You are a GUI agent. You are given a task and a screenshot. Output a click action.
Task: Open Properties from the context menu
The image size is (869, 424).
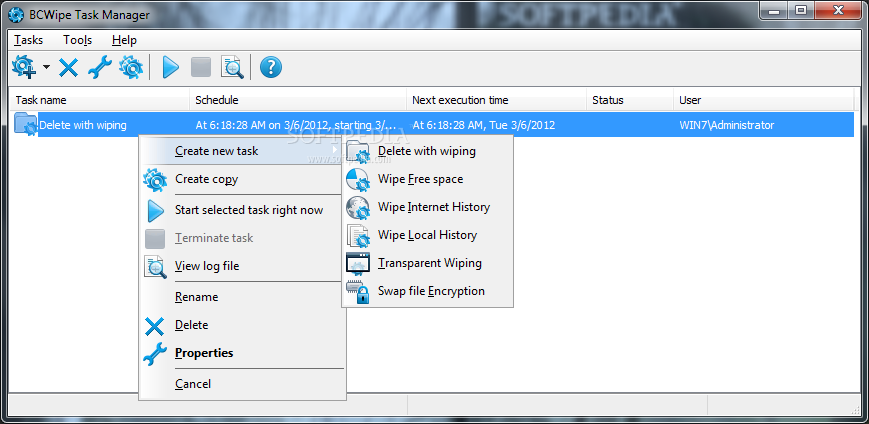point(242,353)
